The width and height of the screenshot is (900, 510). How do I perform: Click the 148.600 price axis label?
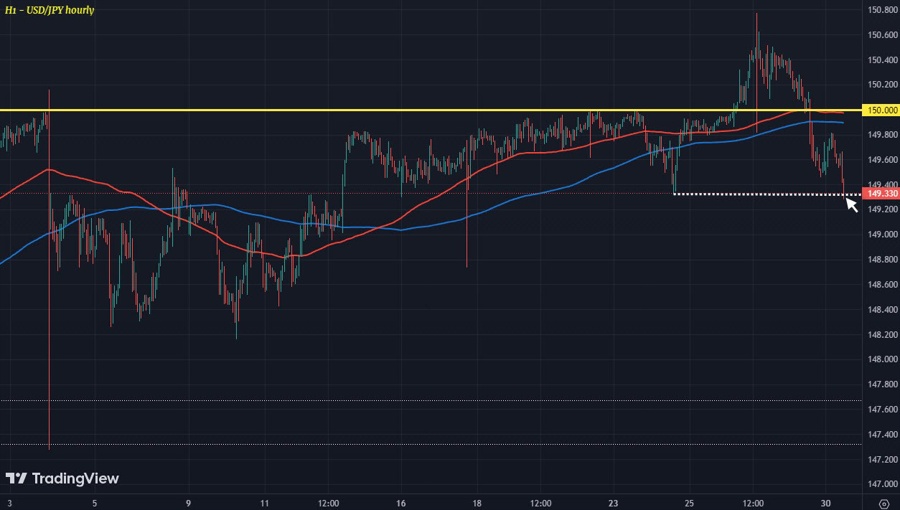883,284
